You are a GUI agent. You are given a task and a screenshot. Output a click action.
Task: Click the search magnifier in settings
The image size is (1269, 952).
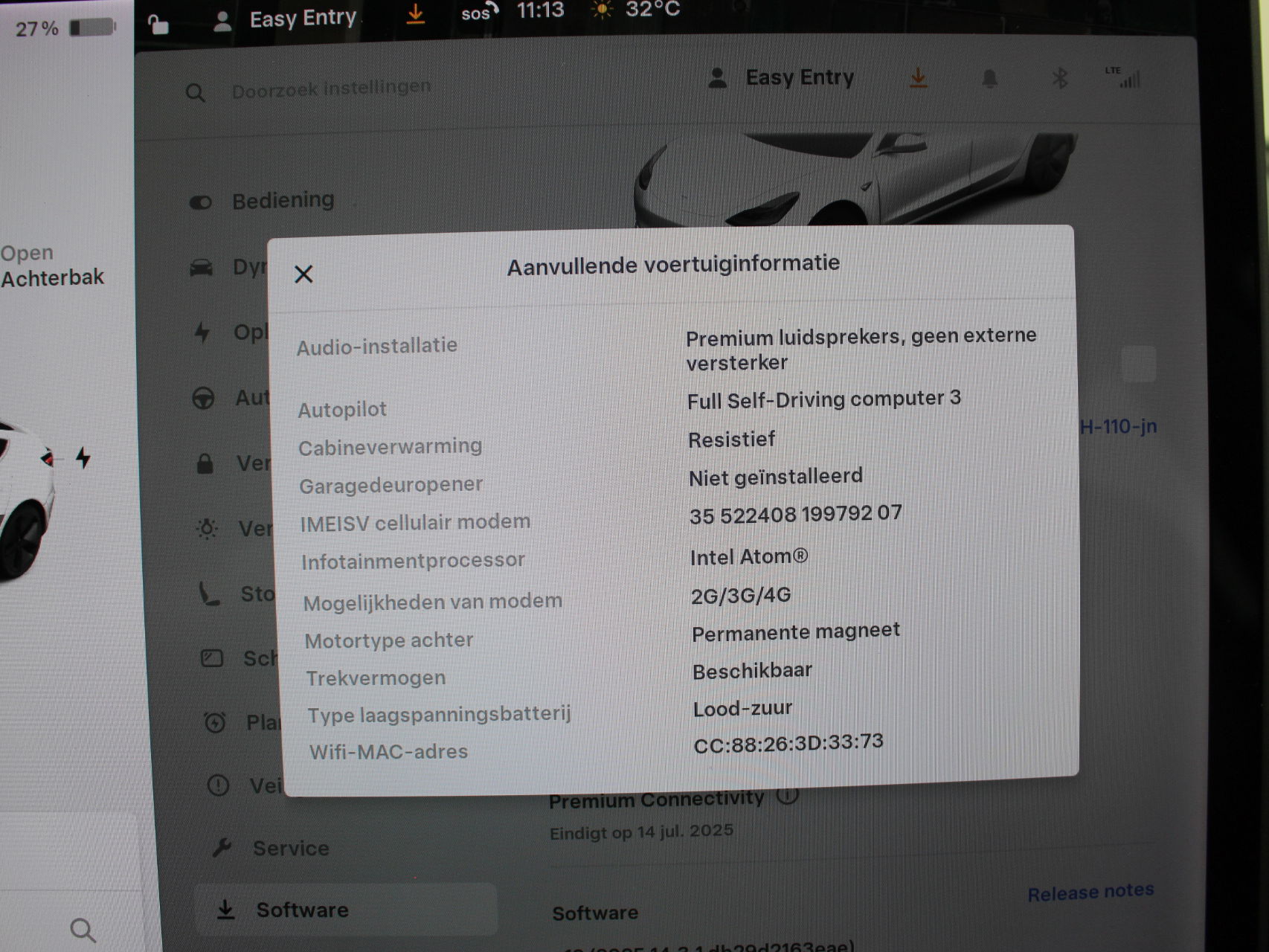coord(195,93)
